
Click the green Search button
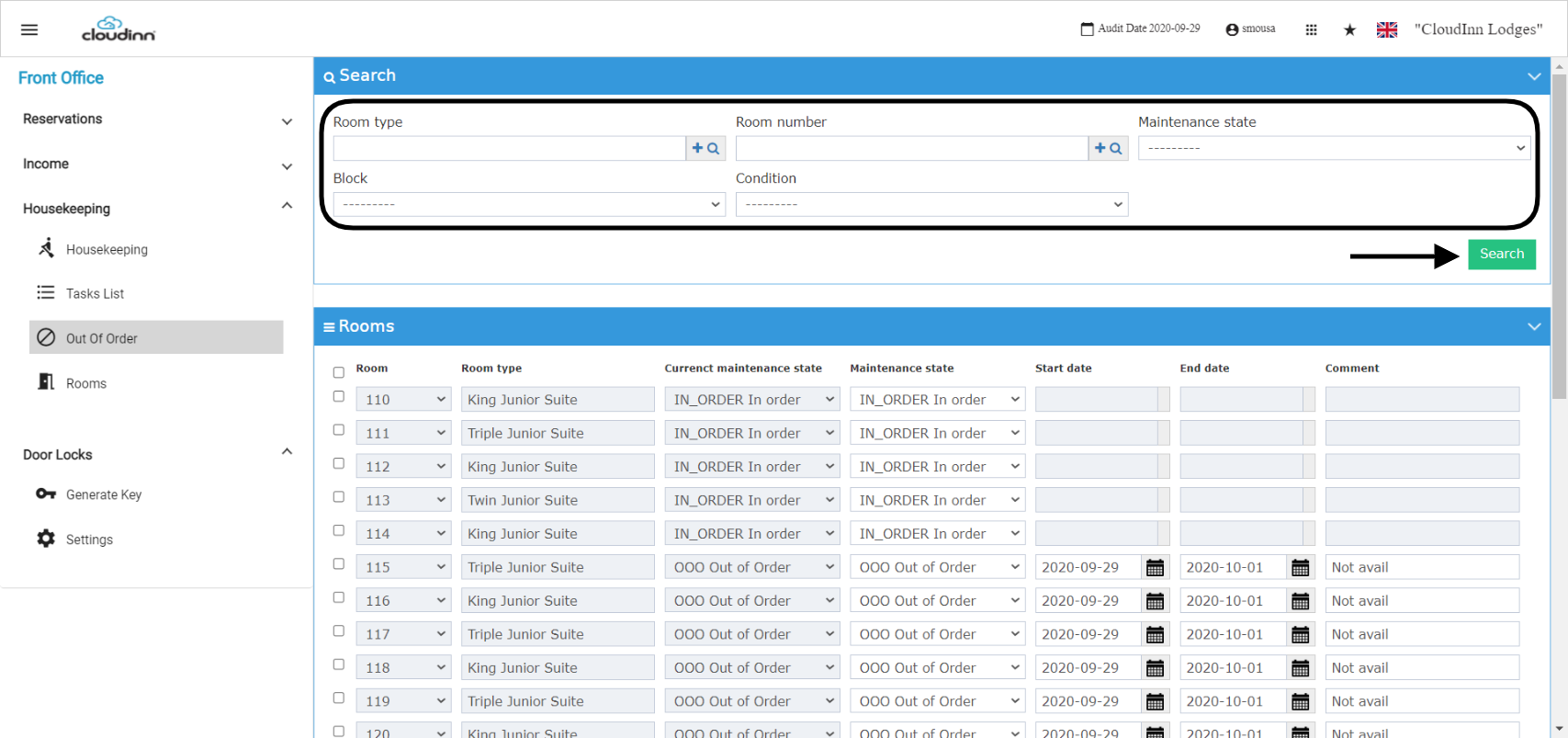point(1502,255)
